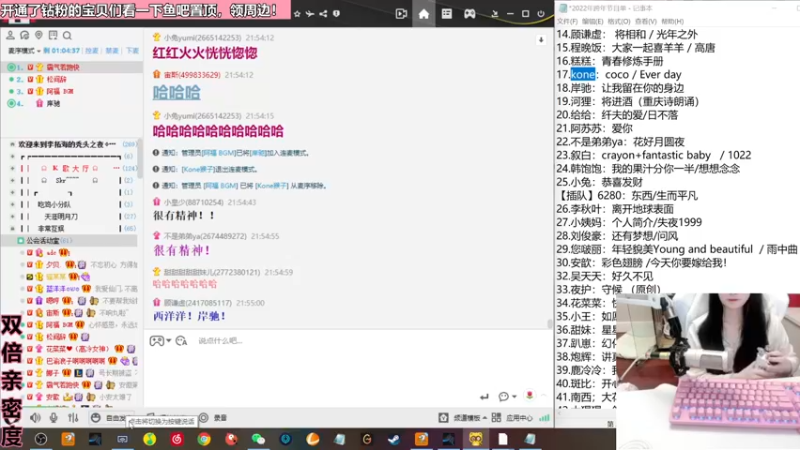Click the 控麦 link
Image resolution: width=800 pixels, height=450 pixels.
[92, 51]
